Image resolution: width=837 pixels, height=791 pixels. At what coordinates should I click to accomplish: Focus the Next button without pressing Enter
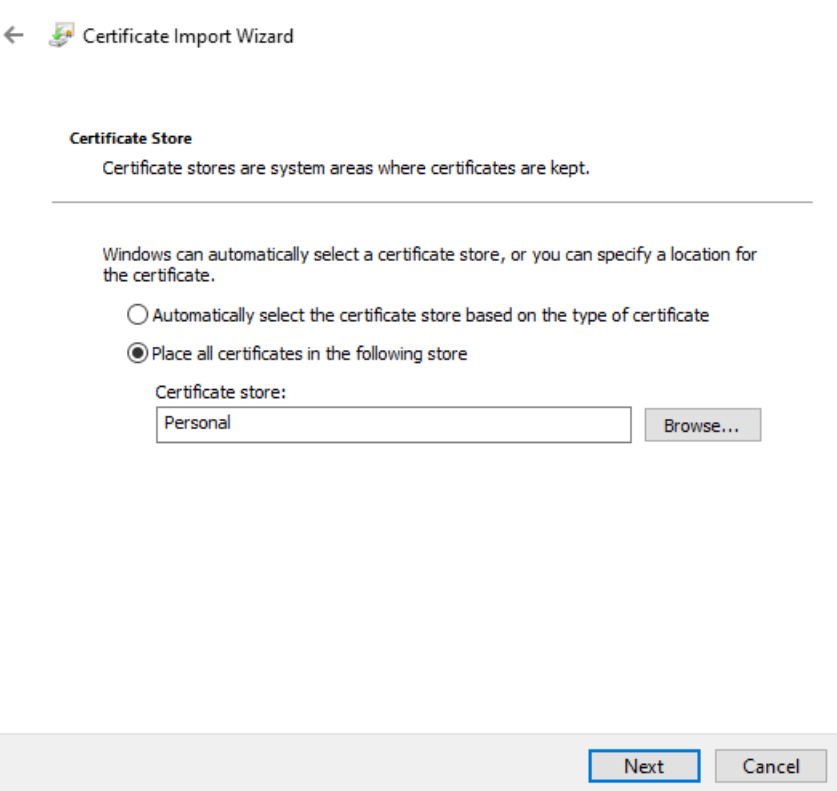point(645,766)
